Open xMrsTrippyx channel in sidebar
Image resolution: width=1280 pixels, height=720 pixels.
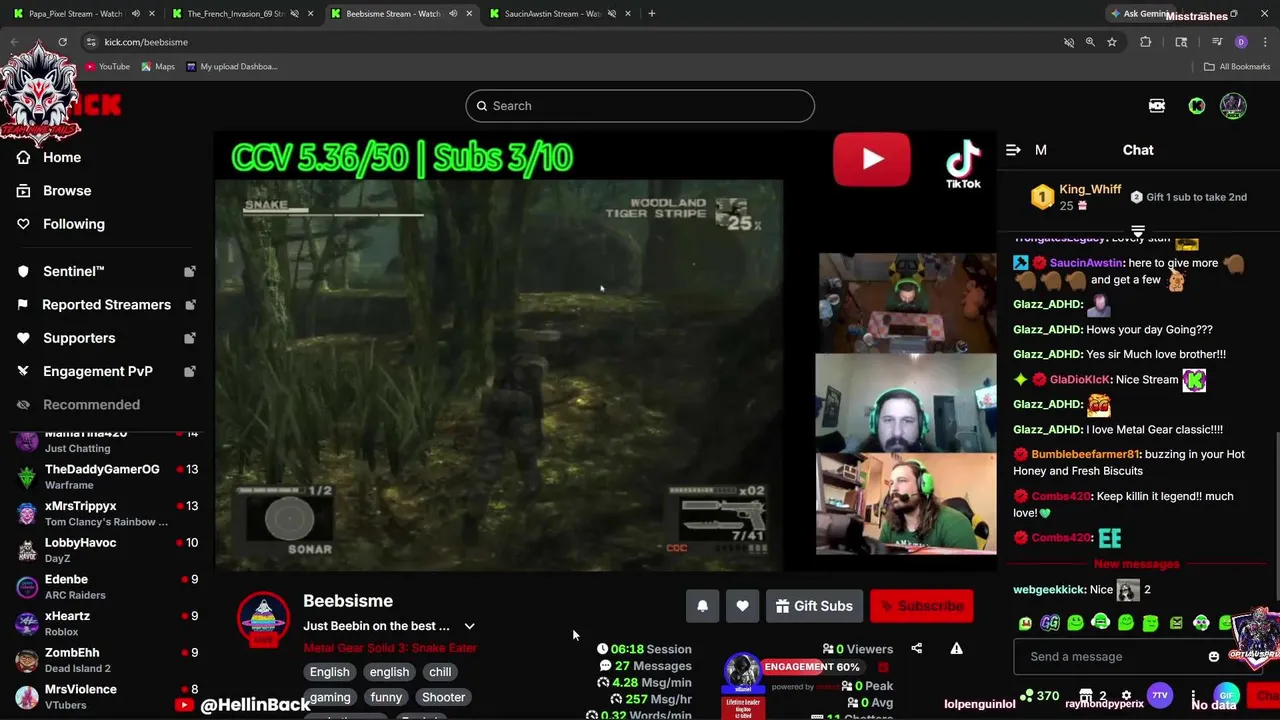click(107, 513)
